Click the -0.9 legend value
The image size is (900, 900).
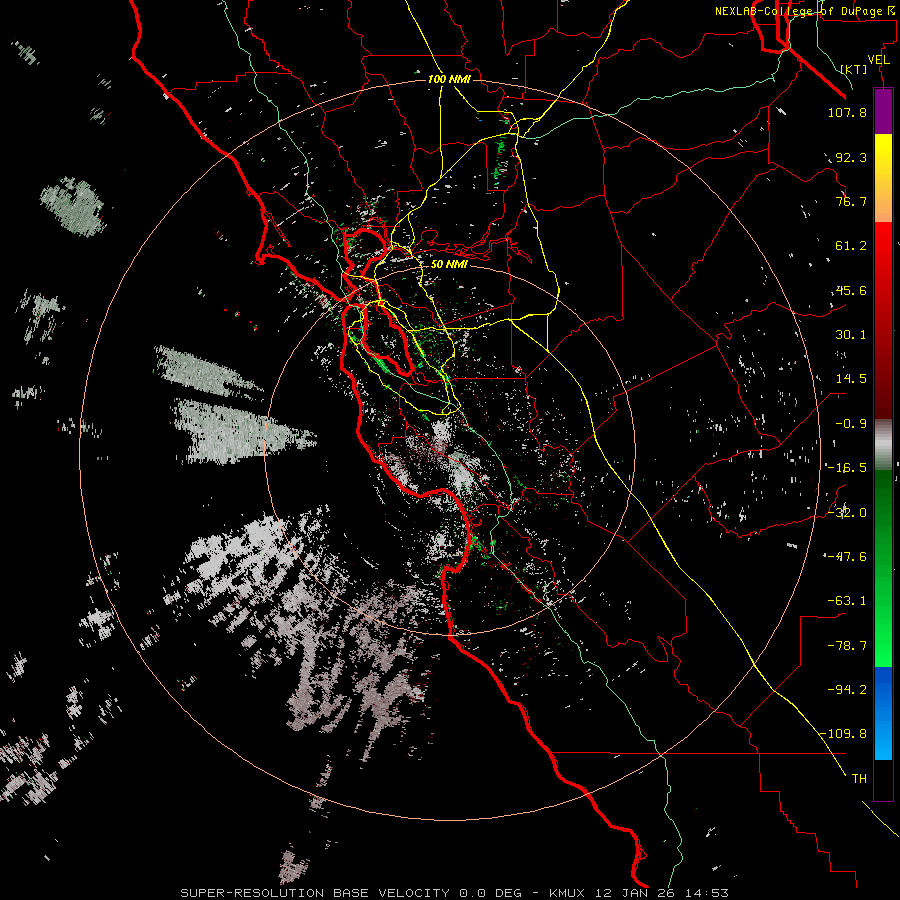click(851, 424)
